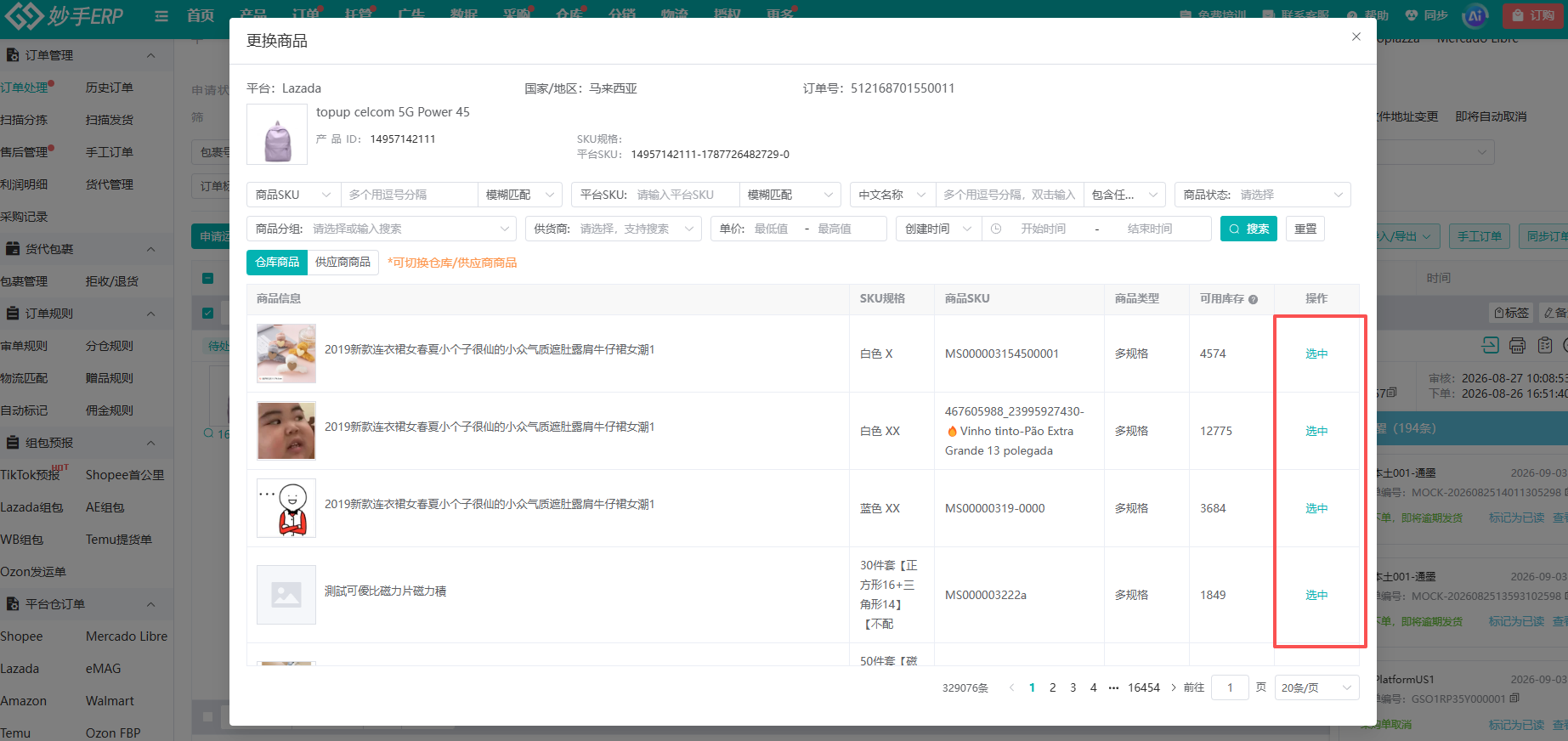Image resolution: width=1568 pixels, height=741 pixels.
Task: Go to page 2 in pagination
Action: (1052, 687)
